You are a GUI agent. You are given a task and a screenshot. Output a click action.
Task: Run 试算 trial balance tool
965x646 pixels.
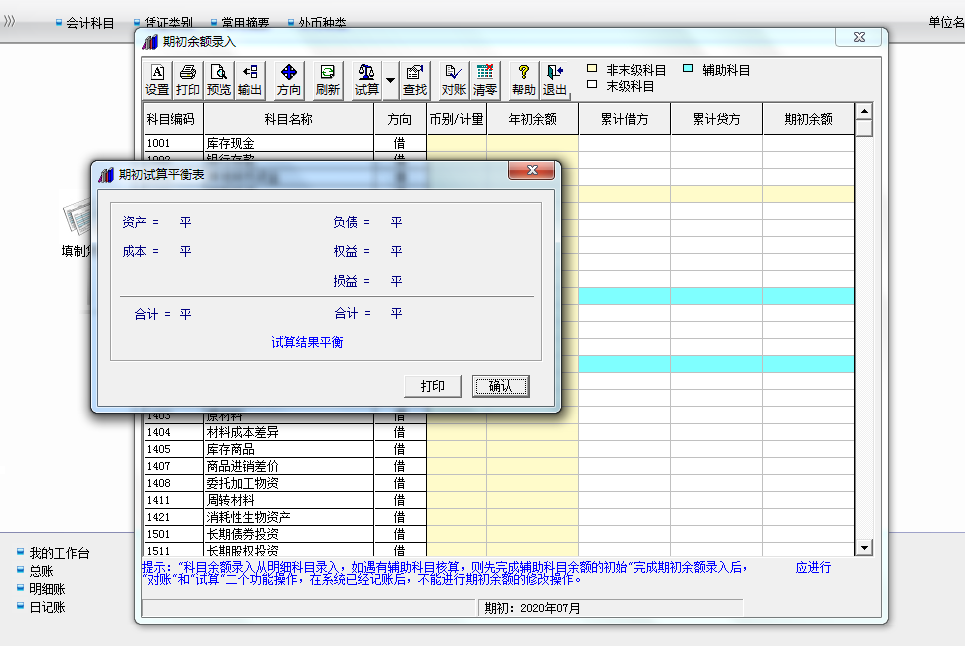[x=367, y=80]
